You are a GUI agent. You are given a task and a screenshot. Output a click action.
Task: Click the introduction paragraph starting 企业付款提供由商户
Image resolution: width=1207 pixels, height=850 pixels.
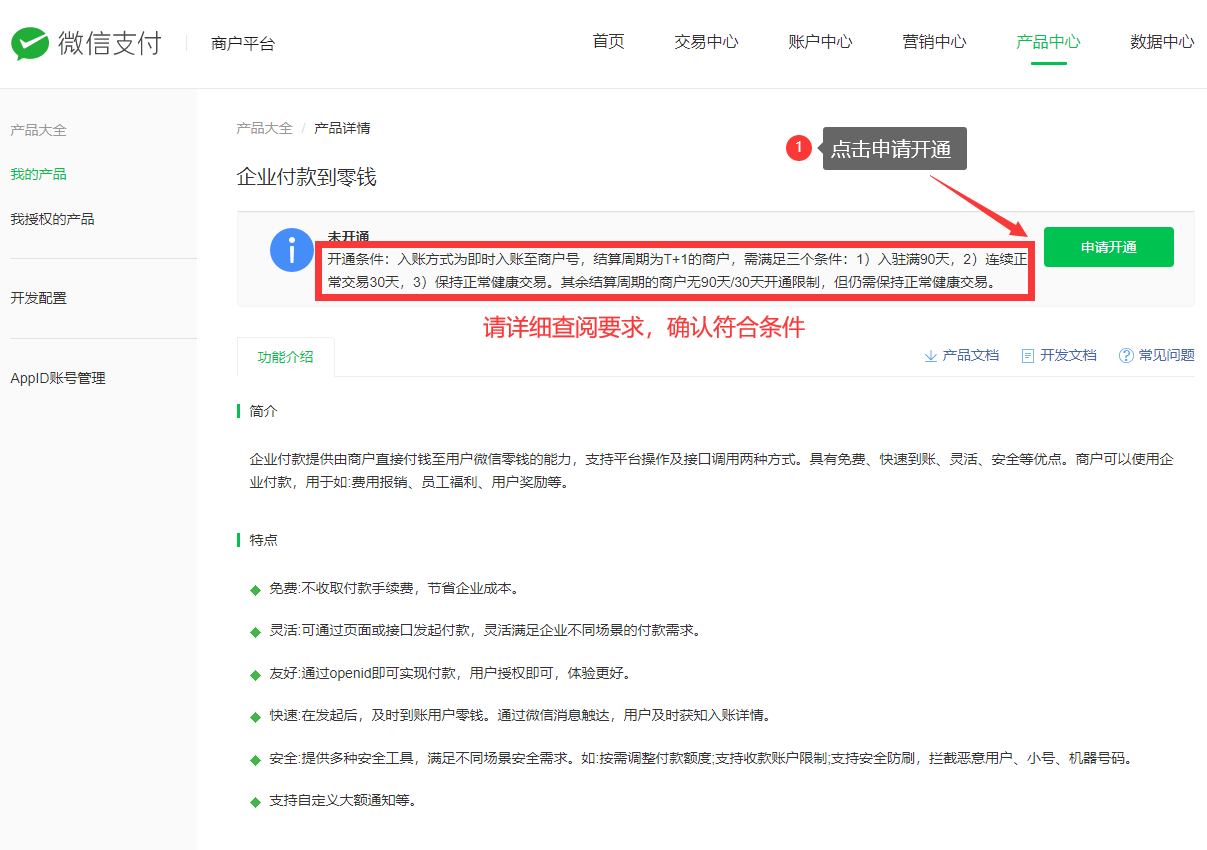coord(711,471)
